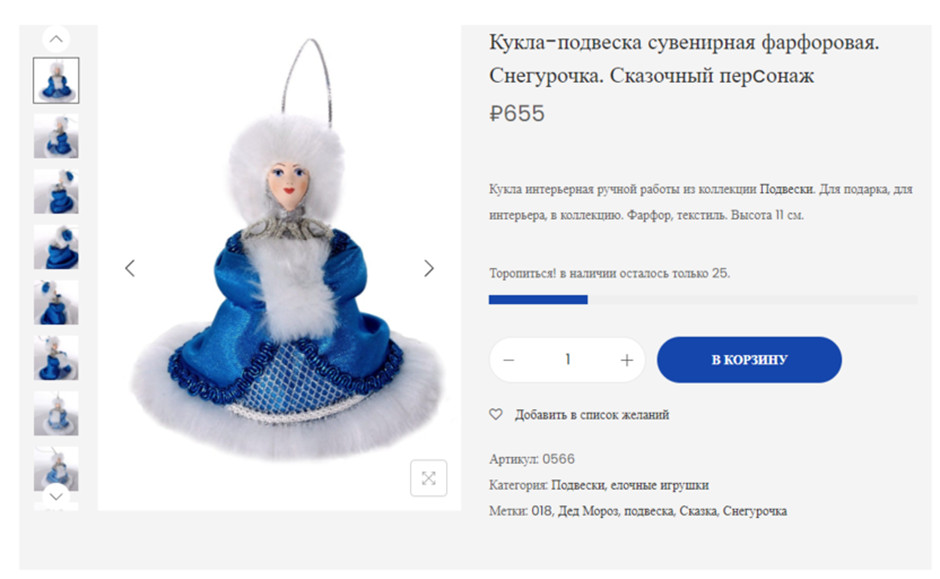Viewport: 940px width, 579px height.
Task: Click the blue stock progress bar
Action: [x=538, y=300]
